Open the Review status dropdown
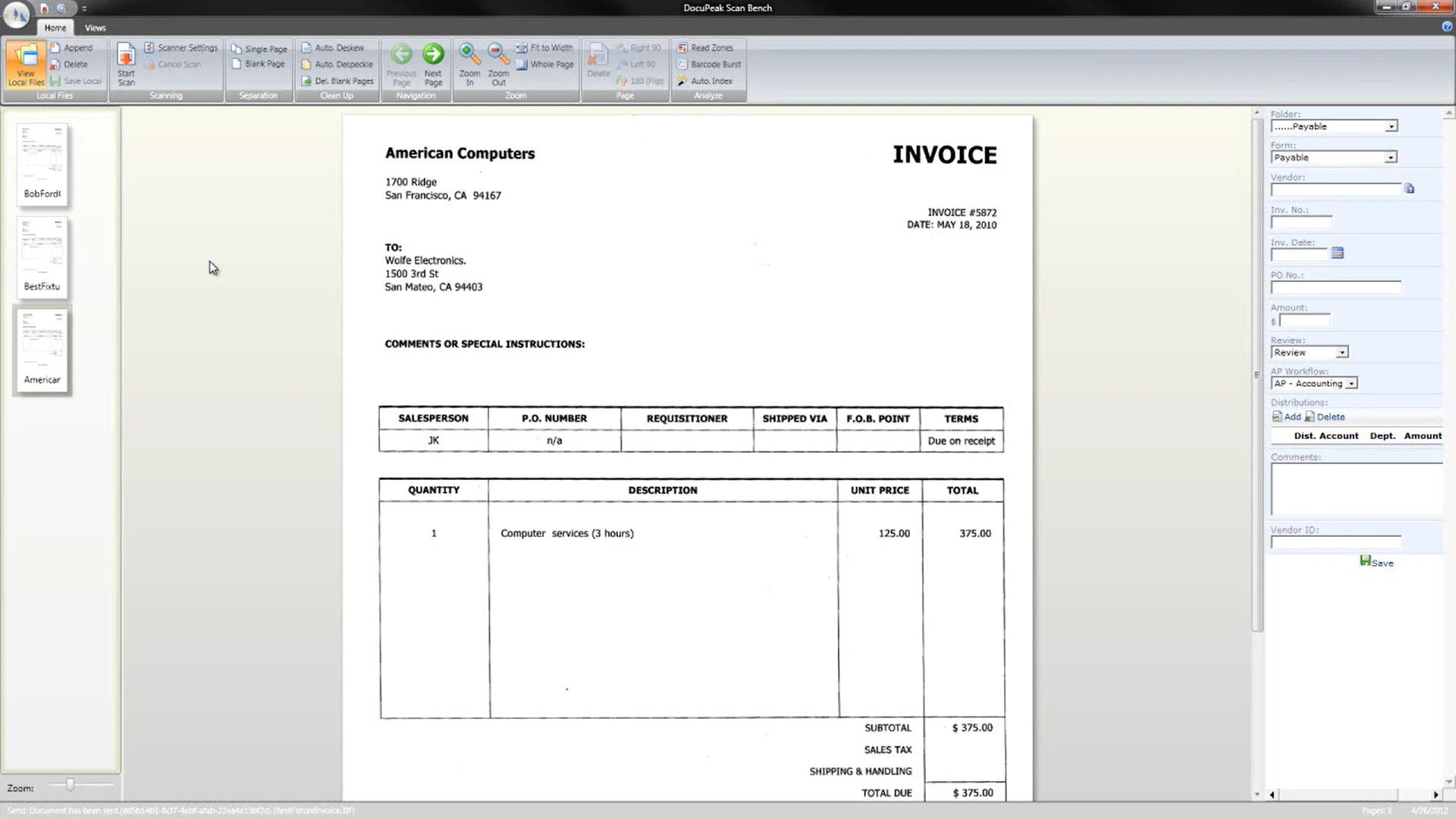This screenshot has height=819, width=1456. 1342,352
